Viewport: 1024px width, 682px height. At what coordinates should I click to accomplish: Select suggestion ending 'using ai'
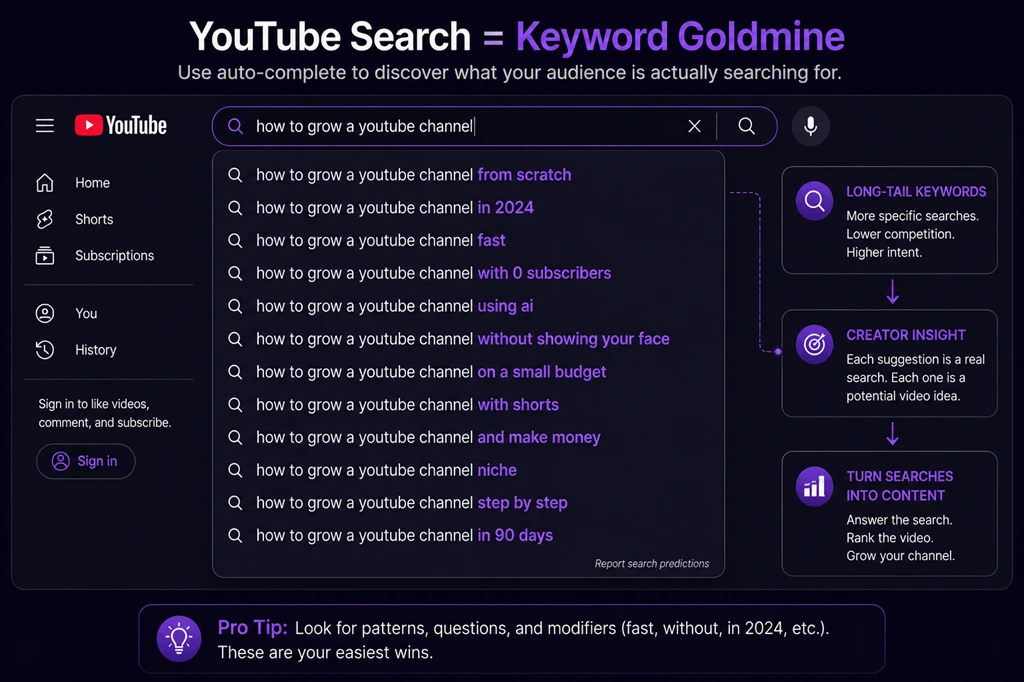[x=468, y=306]
